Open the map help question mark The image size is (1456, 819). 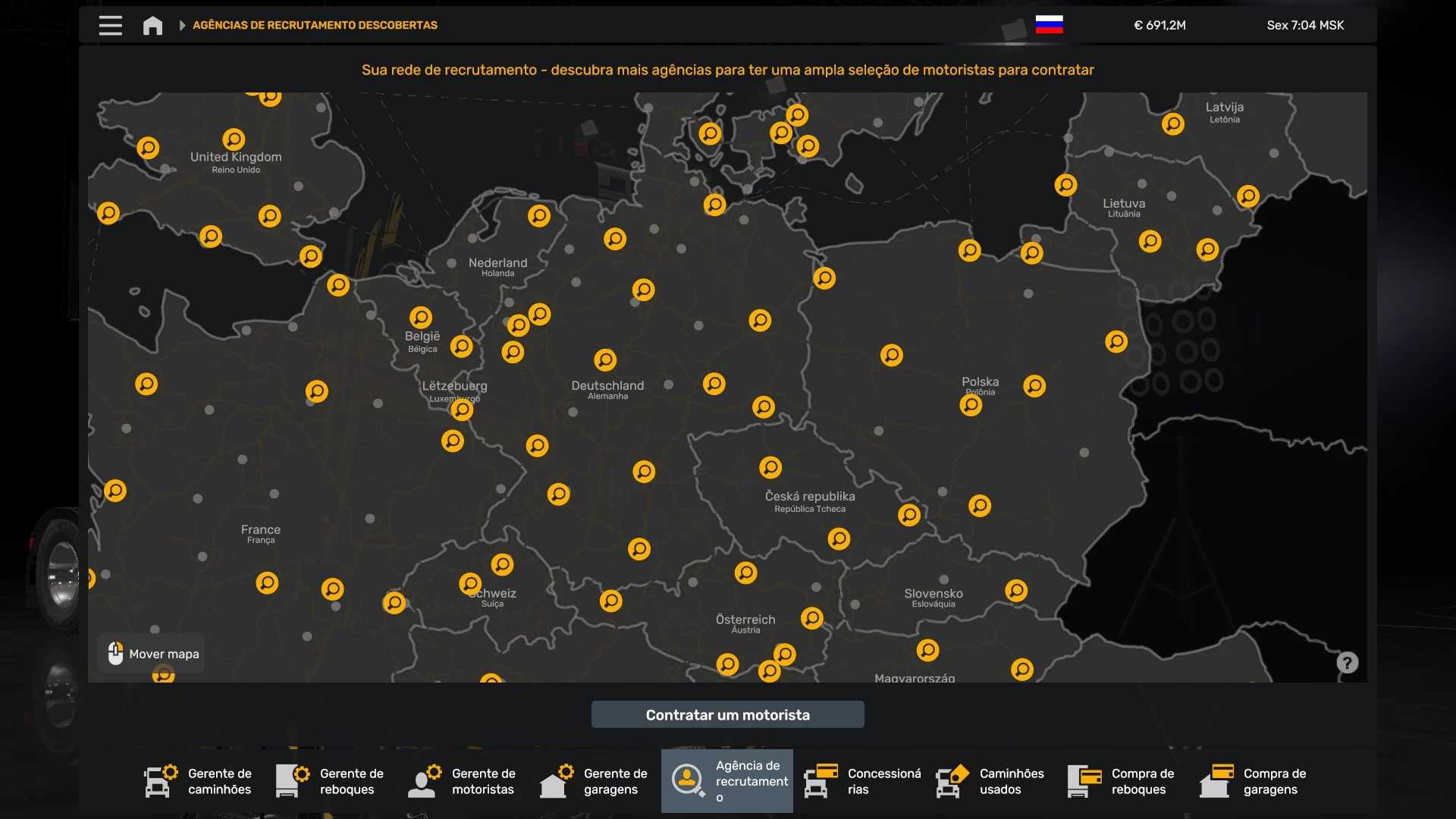[x=1347, y=663]
